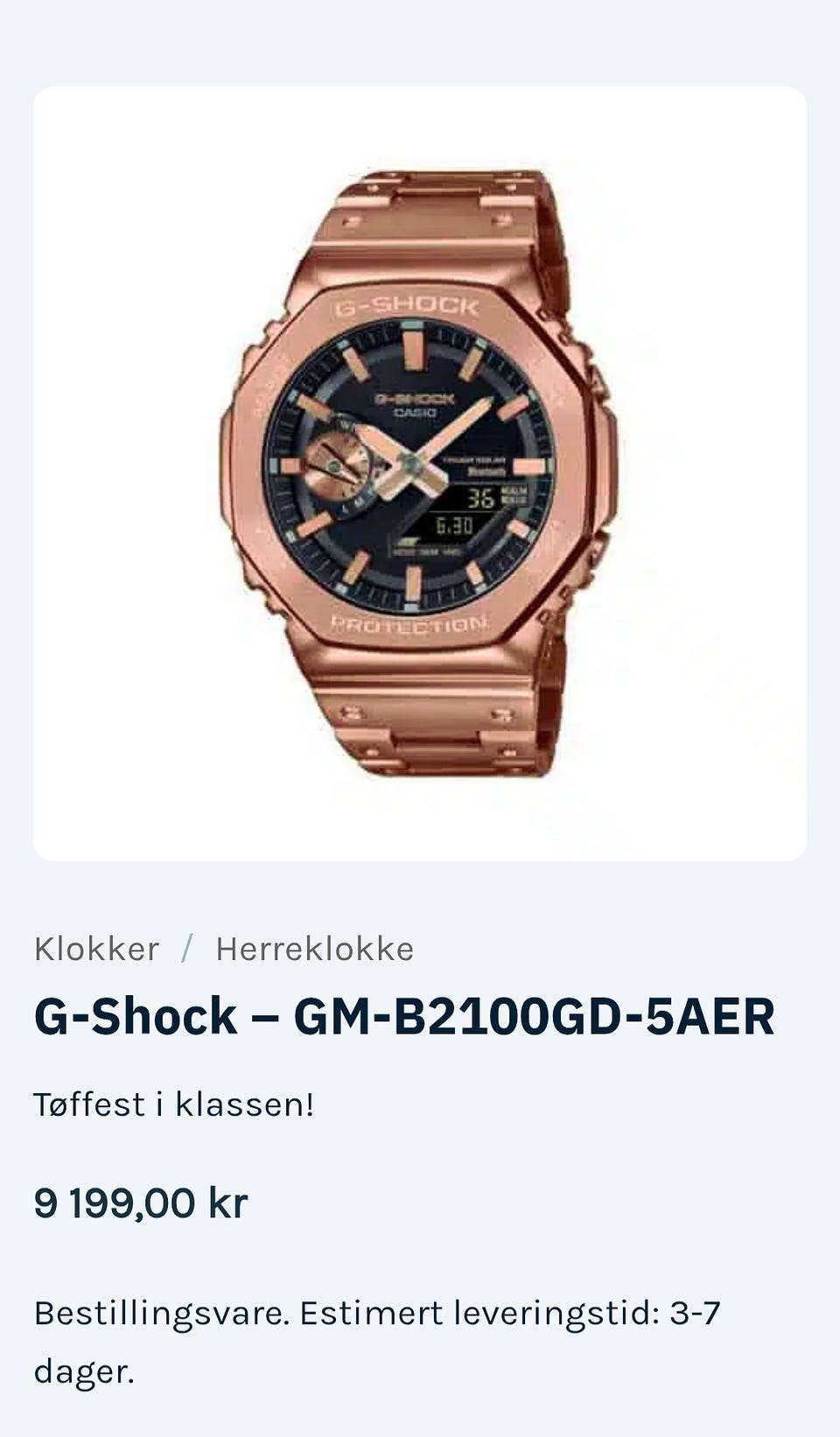
Task: Open the Herreklokke breadcrumb link
Action: pyautogui.click(x=315, y=949)
